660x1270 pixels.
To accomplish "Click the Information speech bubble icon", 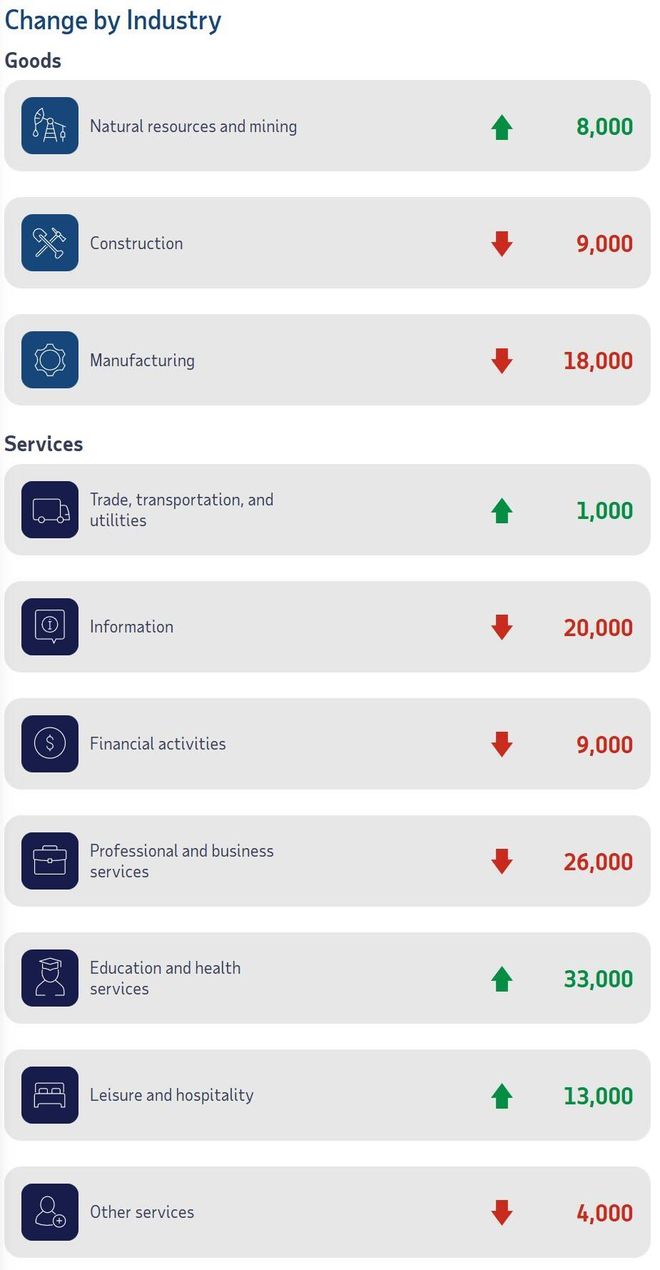I will [x=50, y=627].
